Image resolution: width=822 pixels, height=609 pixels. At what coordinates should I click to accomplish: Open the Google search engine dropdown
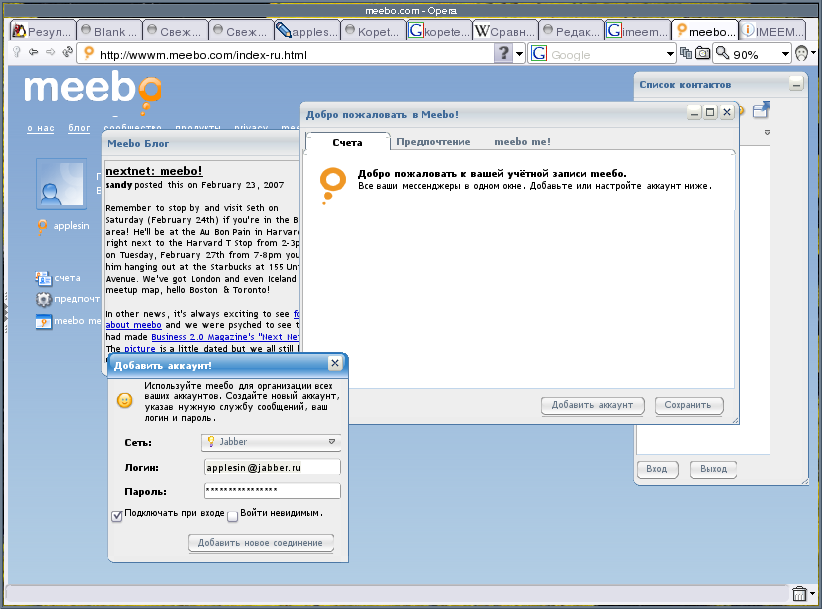670,54
